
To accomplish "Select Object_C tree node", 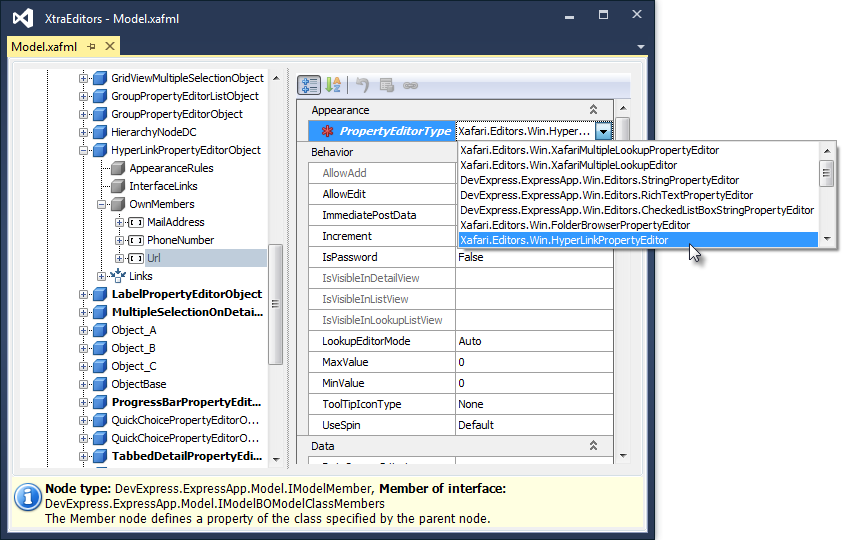I will coord(134,366).
